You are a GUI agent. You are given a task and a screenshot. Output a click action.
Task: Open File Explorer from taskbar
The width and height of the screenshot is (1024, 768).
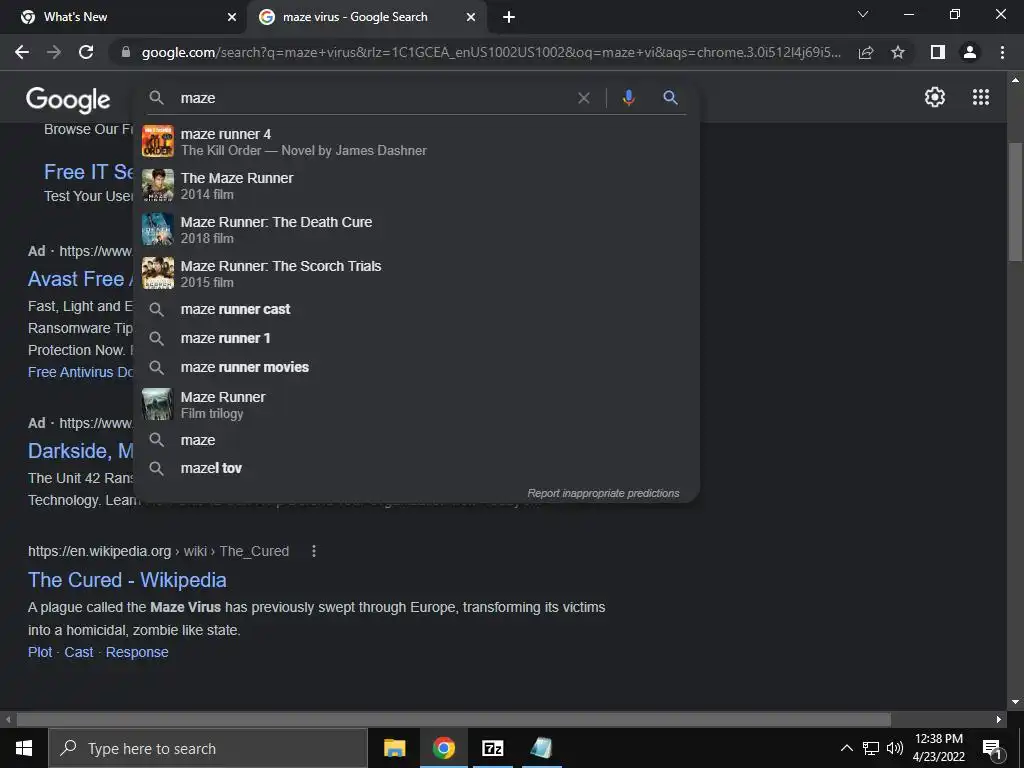pos(394,748)
